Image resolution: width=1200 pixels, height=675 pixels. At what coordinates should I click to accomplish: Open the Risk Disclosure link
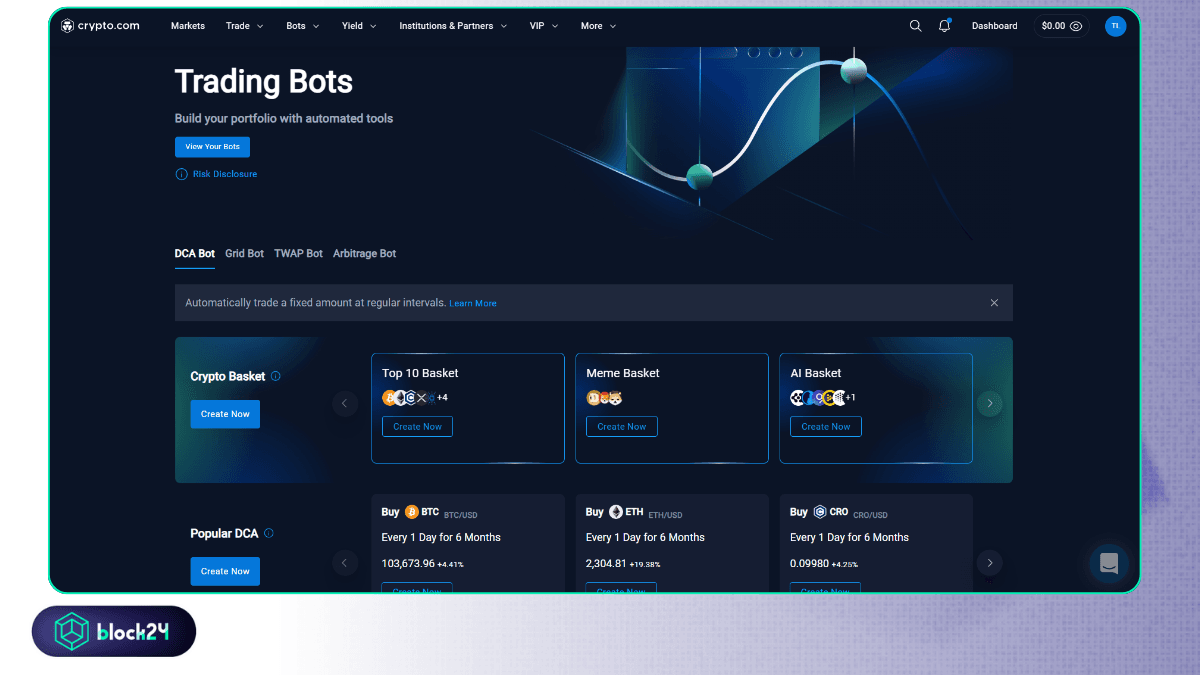pos(225,174)
